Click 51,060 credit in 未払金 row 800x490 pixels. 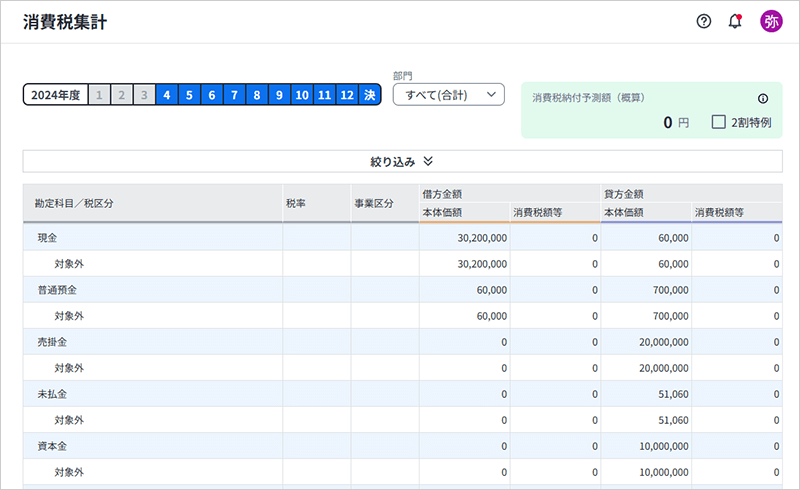tap(673, 394)
